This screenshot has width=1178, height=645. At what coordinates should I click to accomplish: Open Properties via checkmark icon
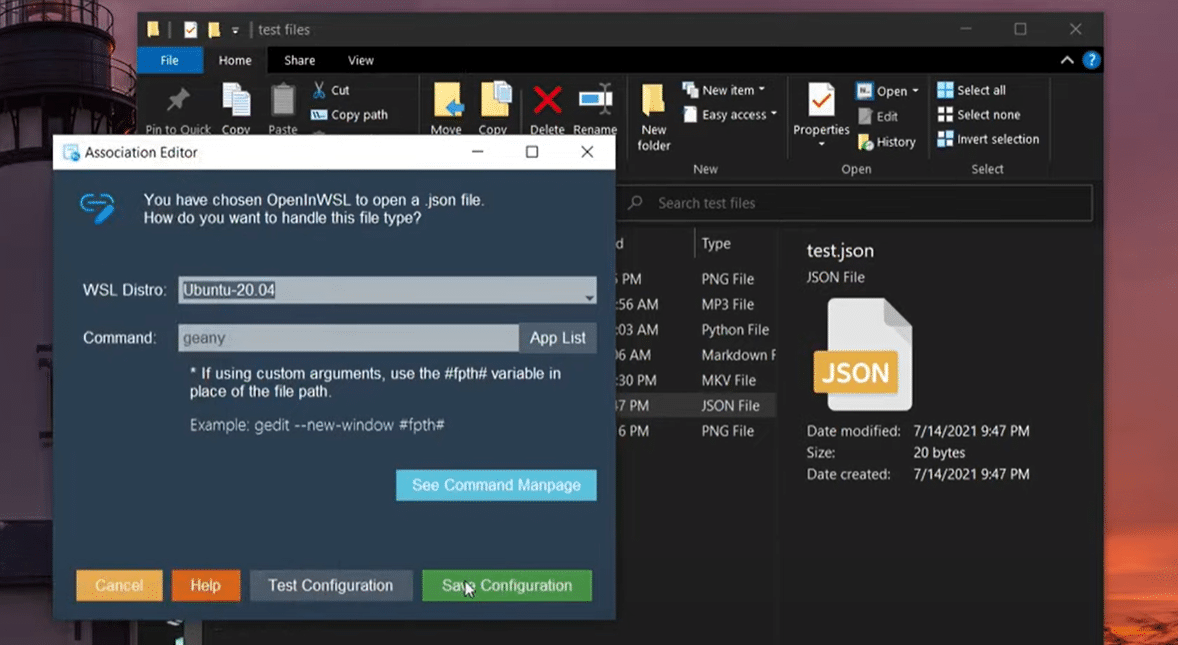click(821, 101)
